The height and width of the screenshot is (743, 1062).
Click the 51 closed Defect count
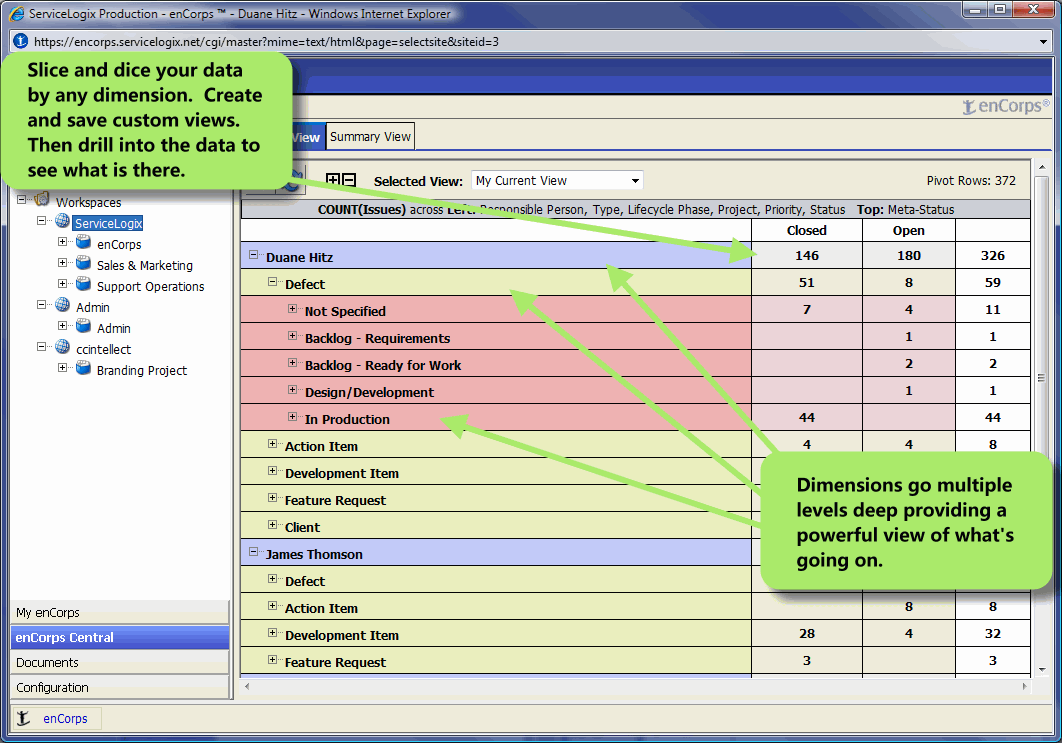tap(807, 282)
